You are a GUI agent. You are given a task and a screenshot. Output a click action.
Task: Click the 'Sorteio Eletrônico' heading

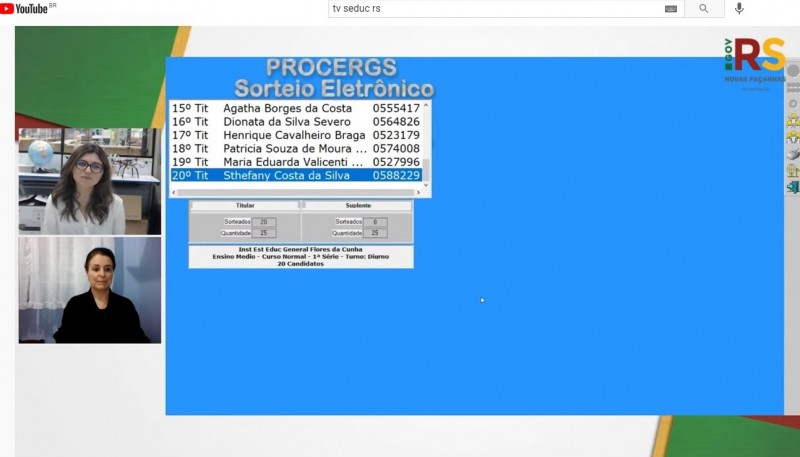(334, 89)
